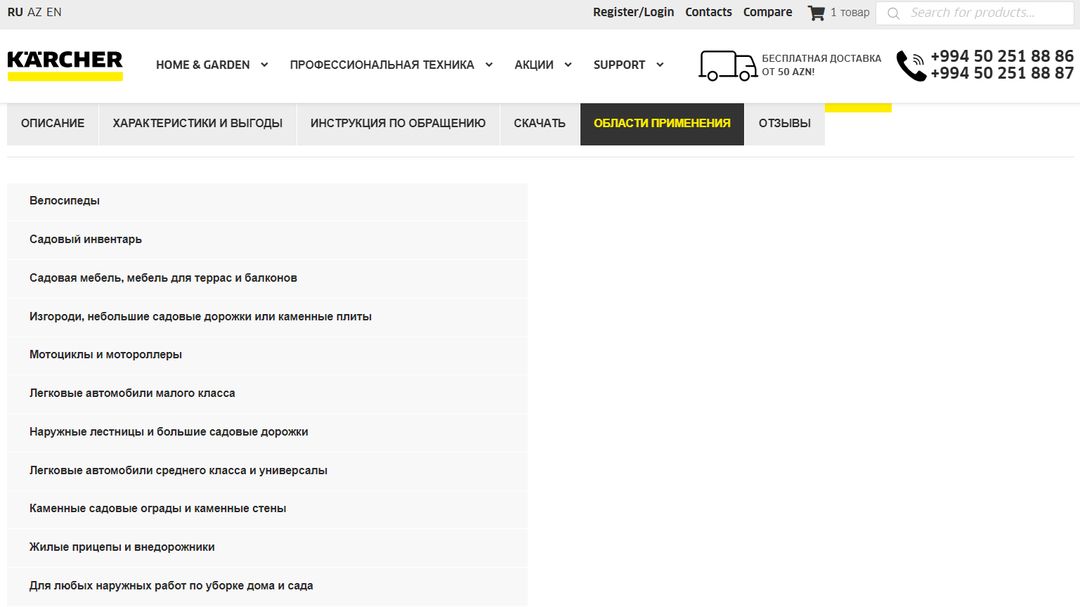Focus the product search field

click(975, 13)
